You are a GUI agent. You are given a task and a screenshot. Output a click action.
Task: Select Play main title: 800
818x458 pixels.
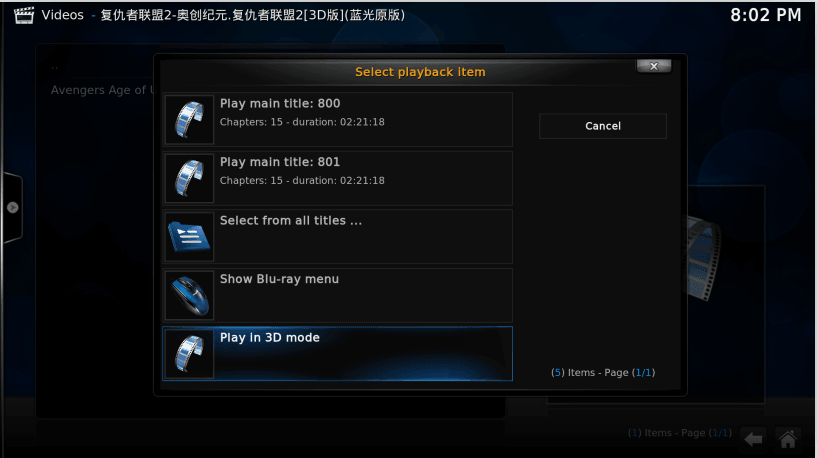pos(338,119)
